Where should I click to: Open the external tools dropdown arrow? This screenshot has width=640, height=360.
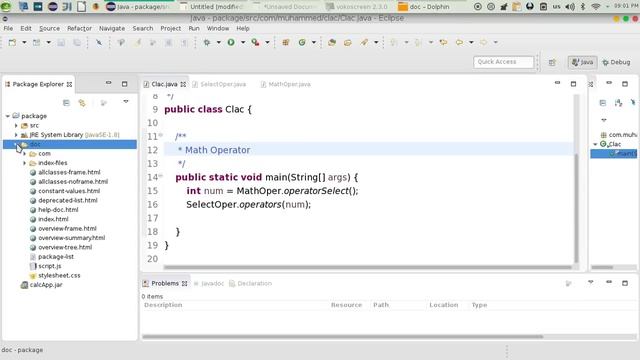pos(267,42)
